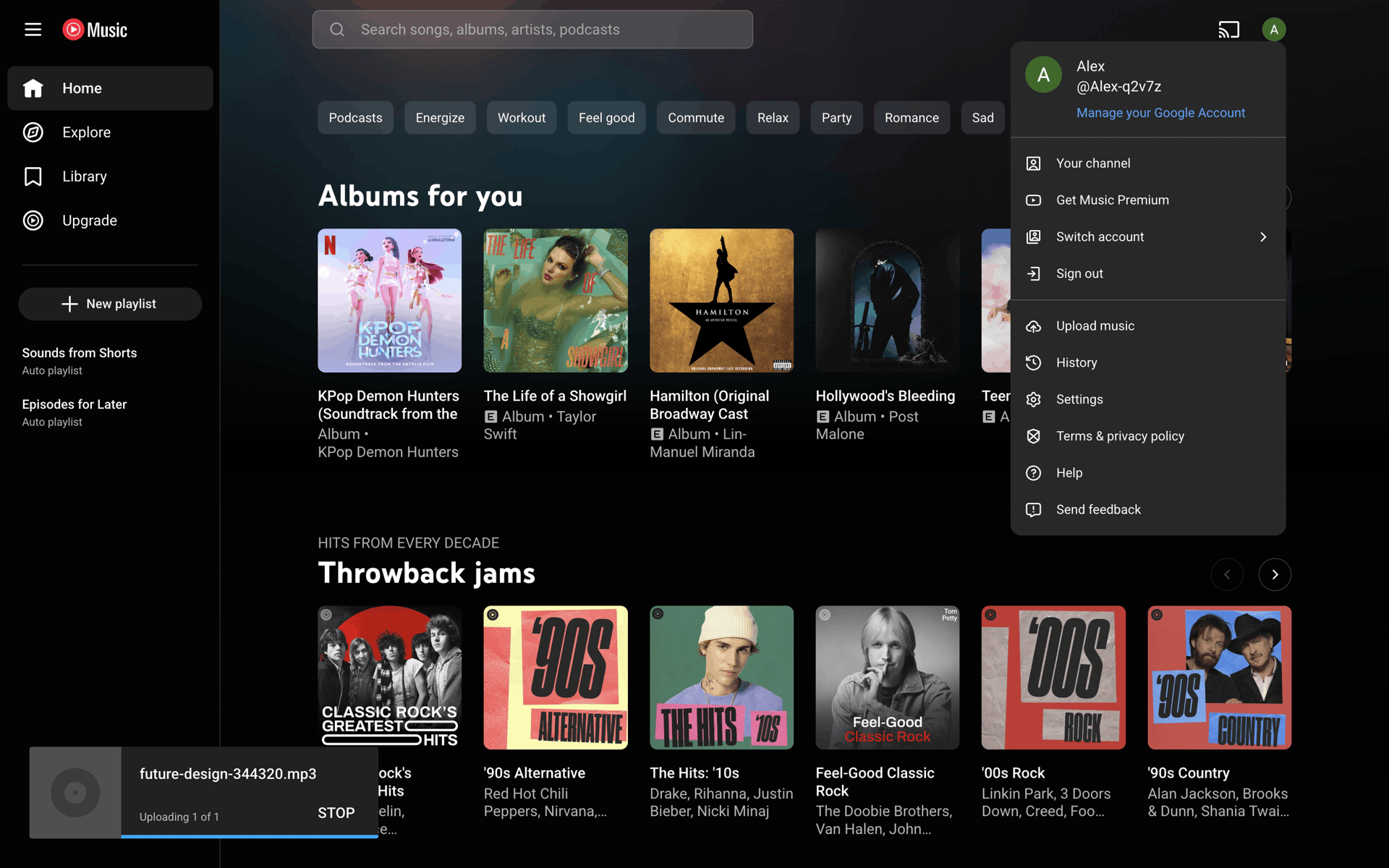The height and width of the screenshot is (868, 1389).
Task: Open '00s Rock playlist thumbnail
Action: coord(1053,678)
